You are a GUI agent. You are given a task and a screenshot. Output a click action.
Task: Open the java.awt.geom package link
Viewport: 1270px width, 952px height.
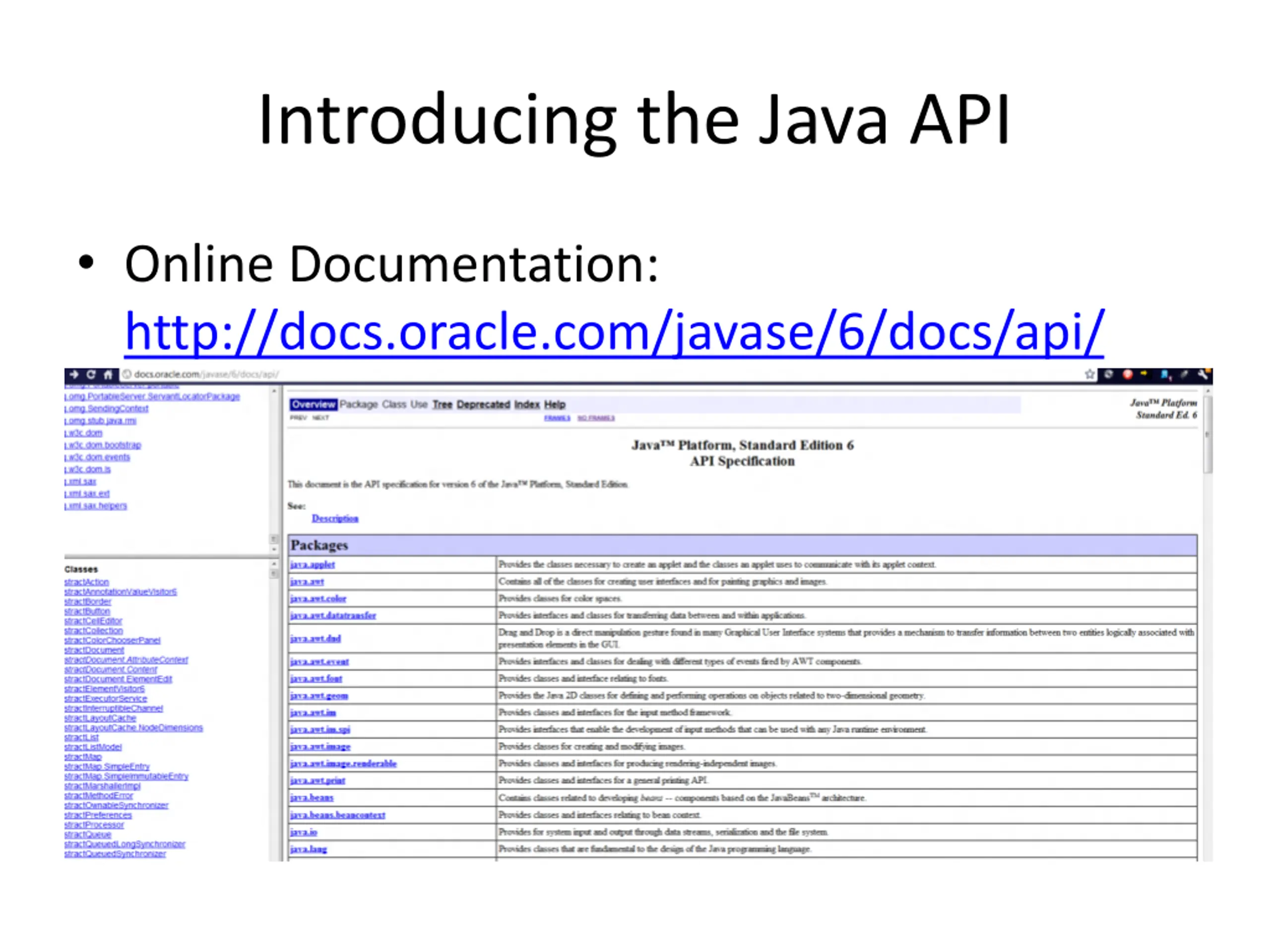click(319, 696)
